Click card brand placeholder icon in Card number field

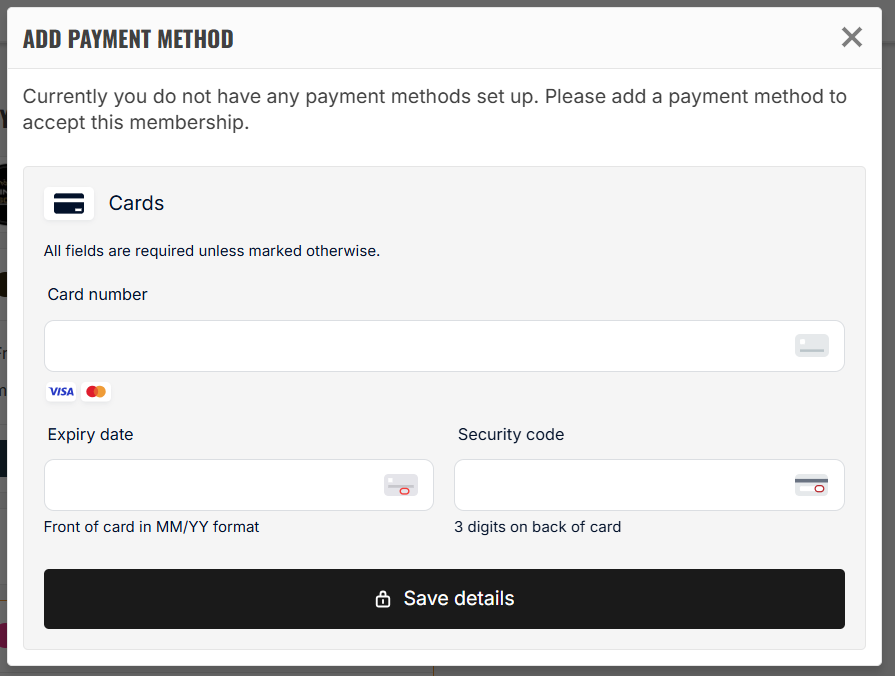(812, 345)
